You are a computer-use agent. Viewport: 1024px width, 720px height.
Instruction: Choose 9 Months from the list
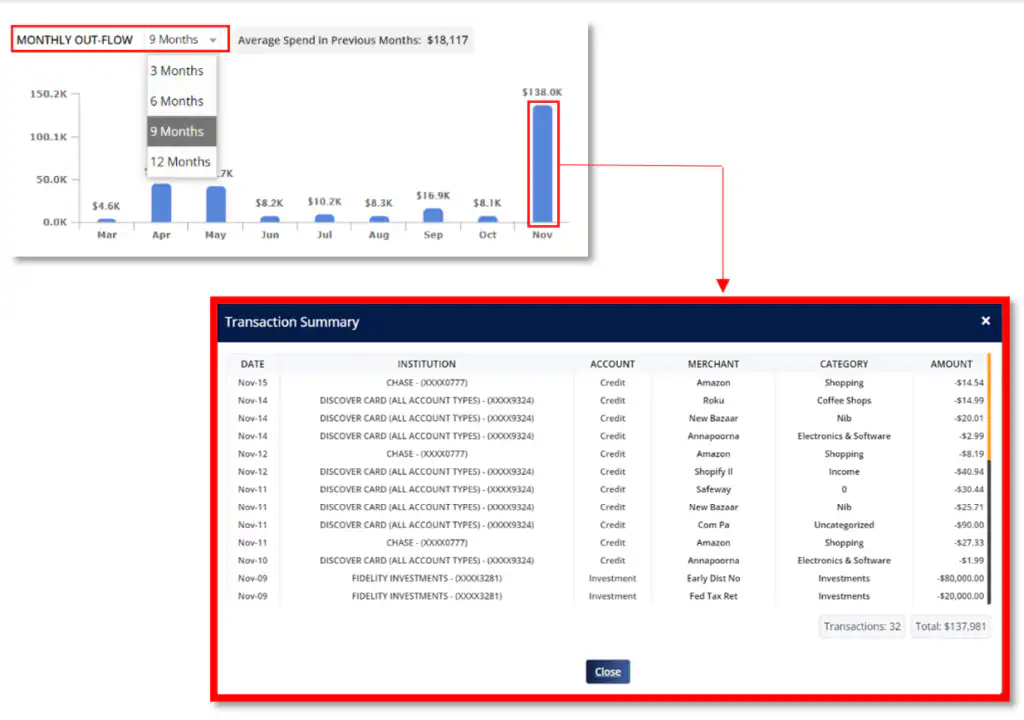pos(177,132)
